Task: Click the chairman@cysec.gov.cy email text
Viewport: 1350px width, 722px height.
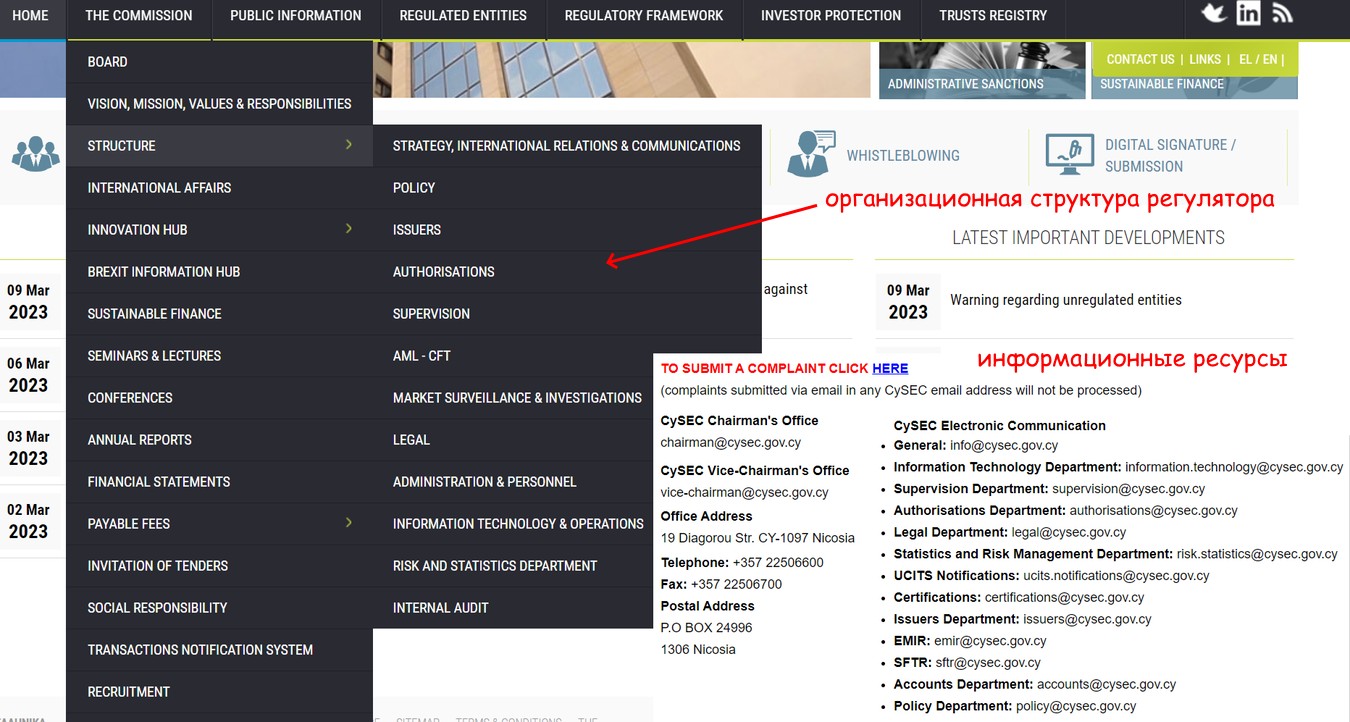Action: (x=731, y=443)
